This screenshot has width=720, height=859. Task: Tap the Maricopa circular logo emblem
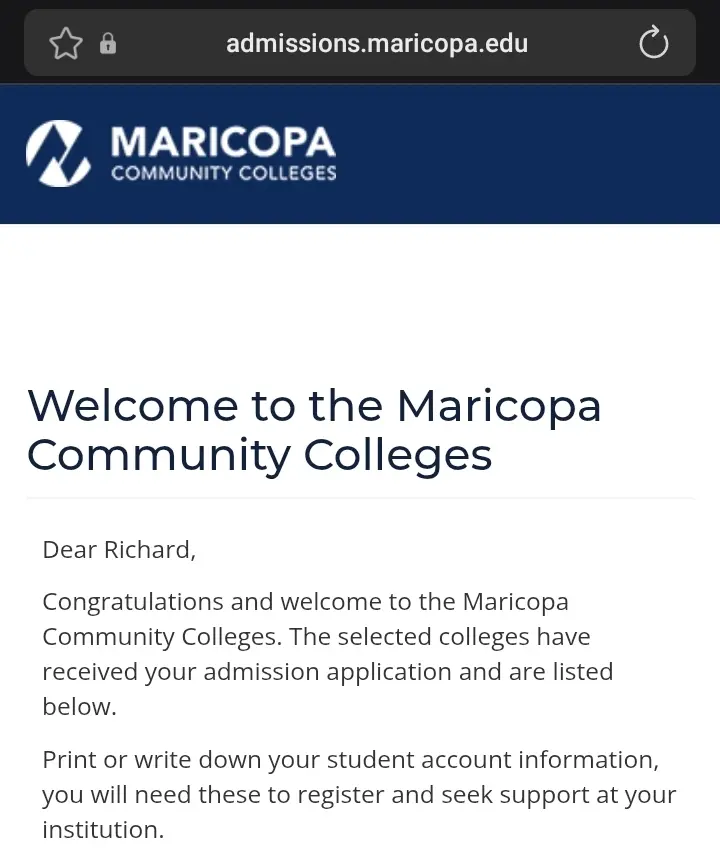coord(58,153)
